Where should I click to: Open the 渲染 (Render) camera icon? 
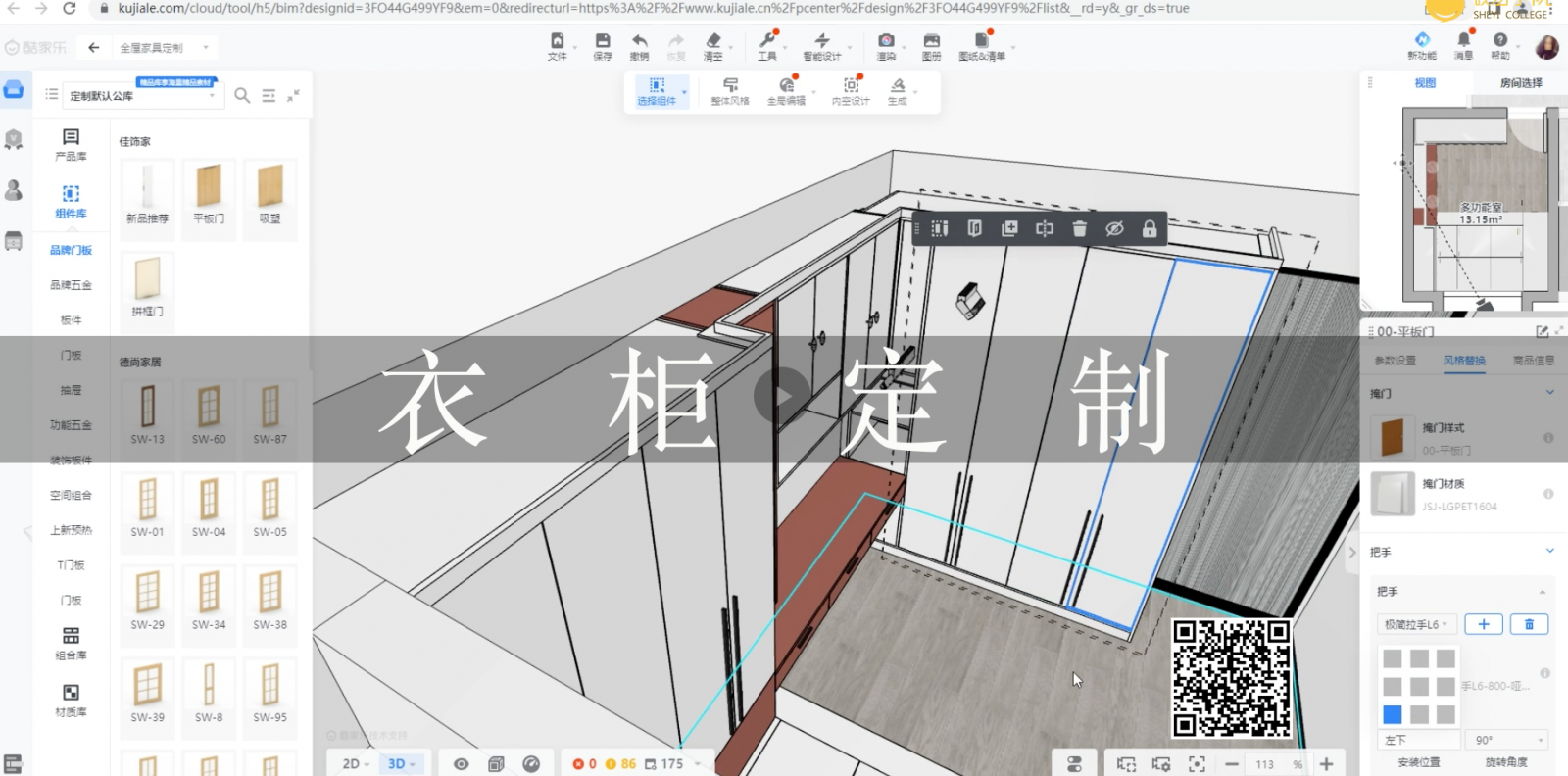[886, 42]
